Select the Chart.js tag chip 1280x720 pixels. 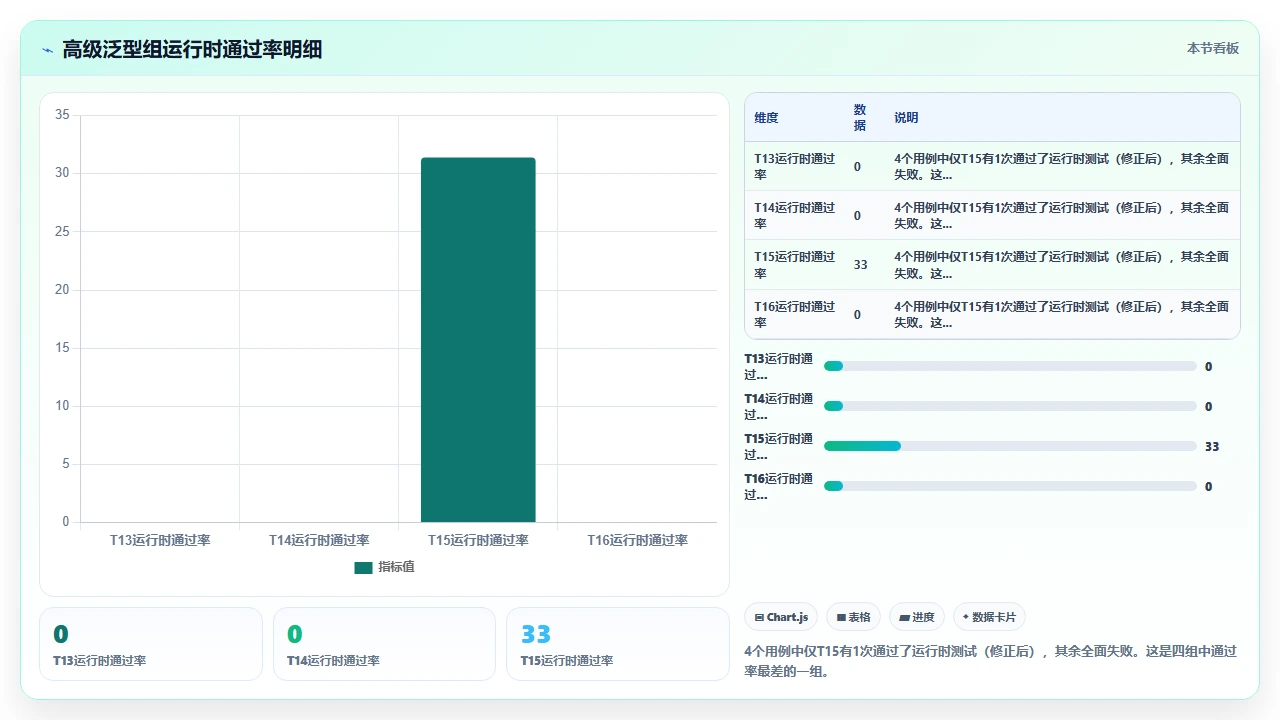tap(781, 617)
